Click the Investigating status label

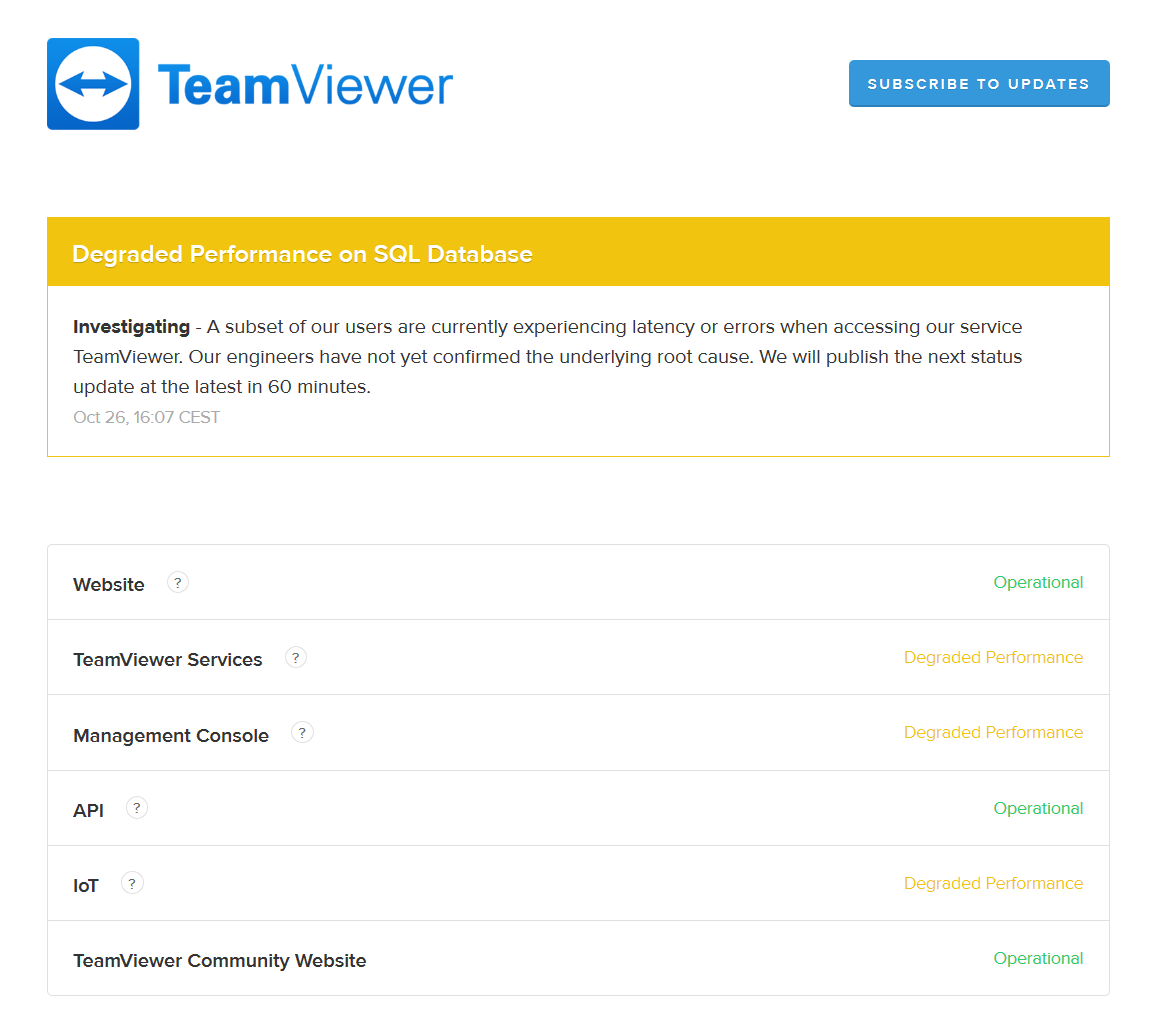pos(131,327)
